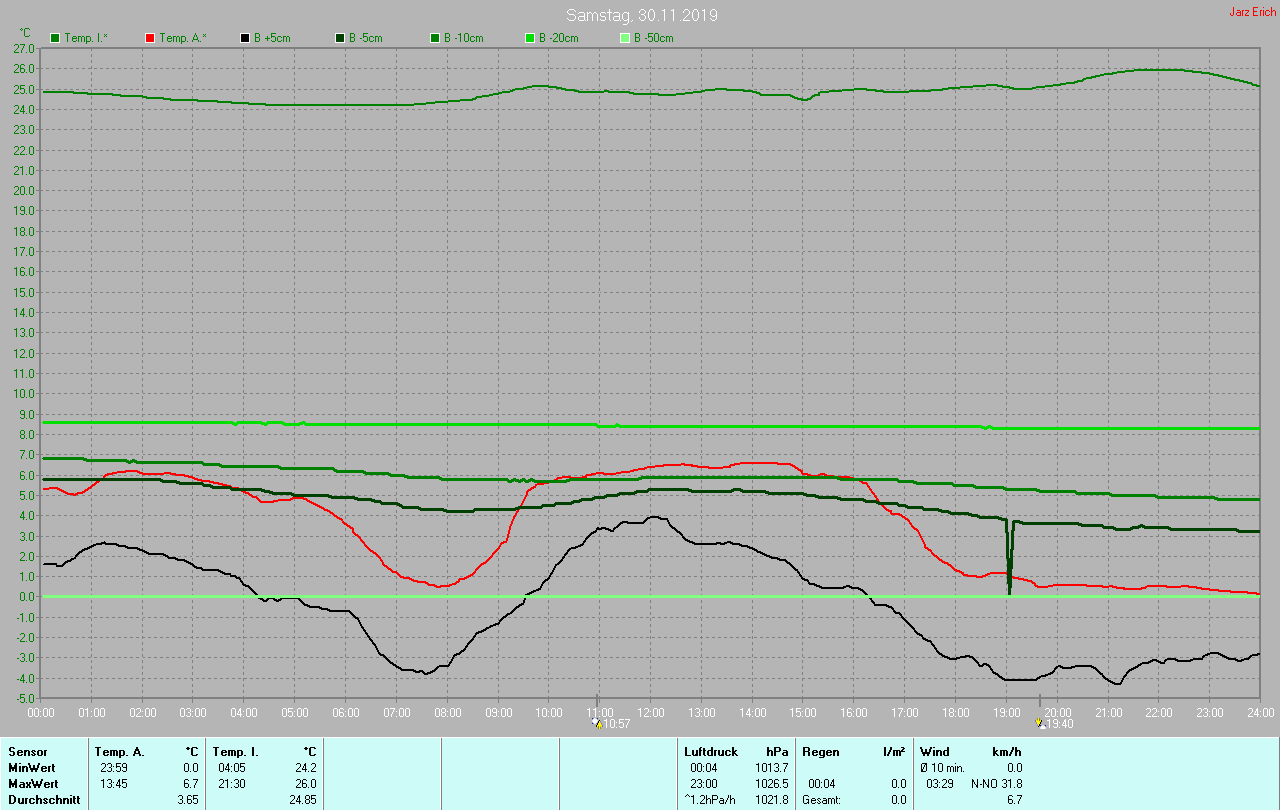Click the sunrise icon at 10:57

coord(598,723)
